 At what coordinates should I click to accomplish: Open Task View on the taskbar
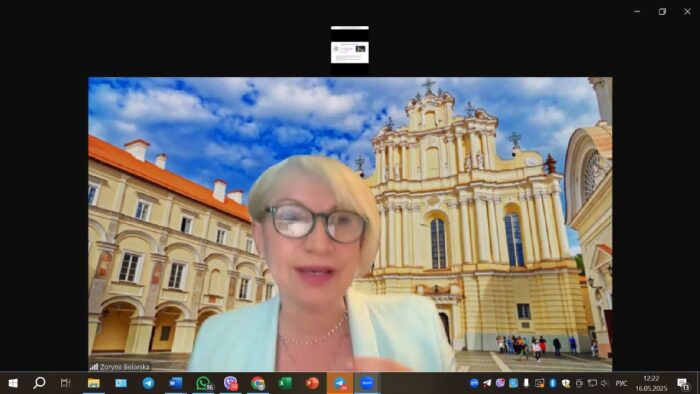[x=65, y=383]
